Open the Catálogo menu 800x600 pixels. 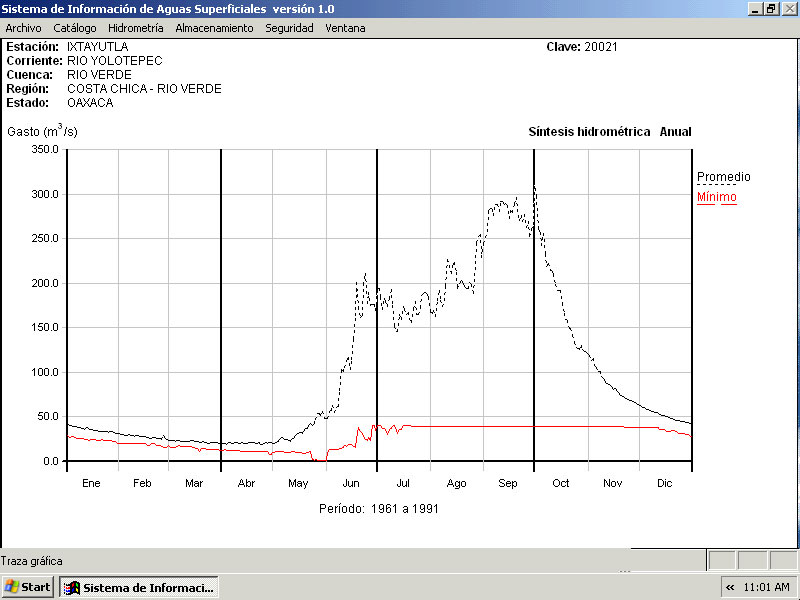[75, 28]
